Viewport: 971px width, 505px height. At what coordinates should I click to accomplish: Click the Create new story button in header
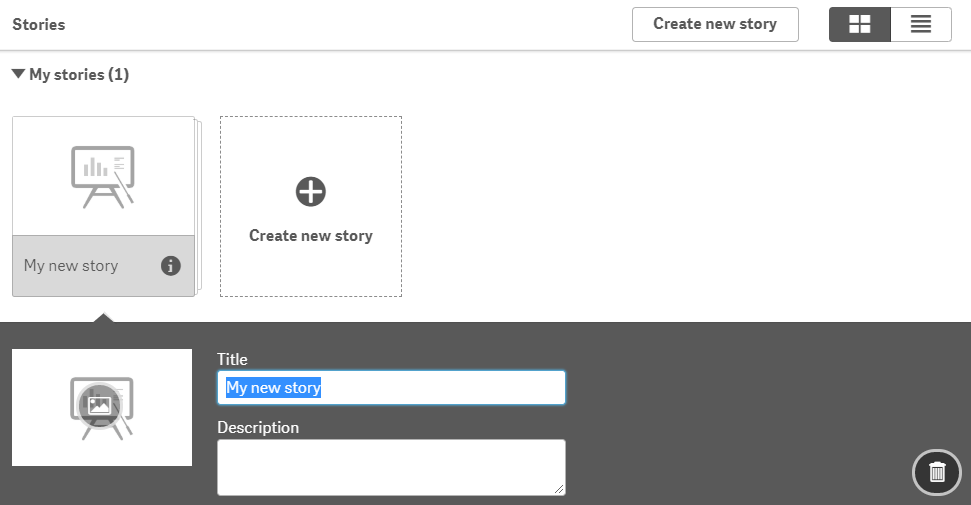(715, 24)
